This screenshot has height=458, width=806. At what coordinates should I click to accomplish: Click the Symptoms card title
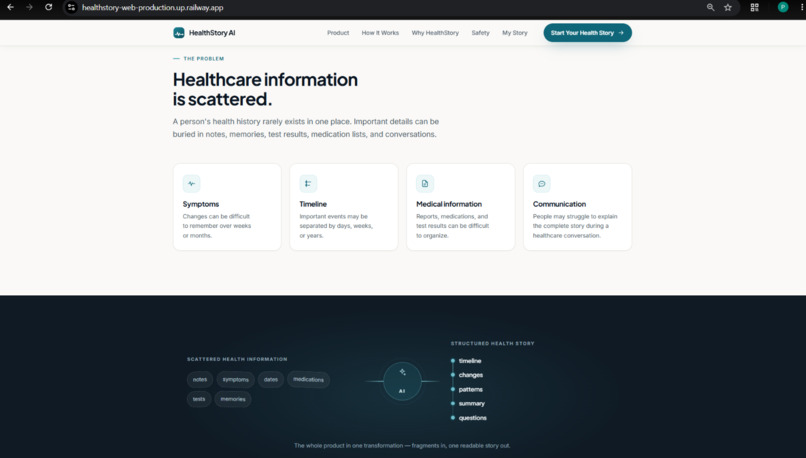tap(200, 204)
